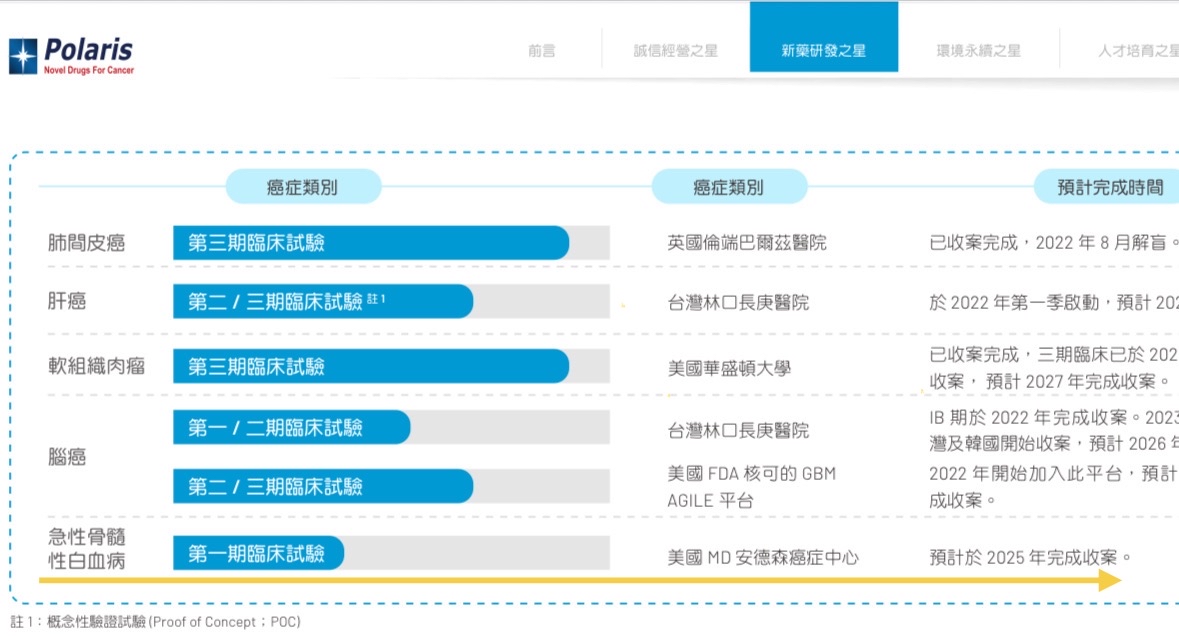Click the 腦癌 第二/三期臨床試驗 progress bar
The height and width of the screenshot is (641, 1179).
click(x=323, y=487)
